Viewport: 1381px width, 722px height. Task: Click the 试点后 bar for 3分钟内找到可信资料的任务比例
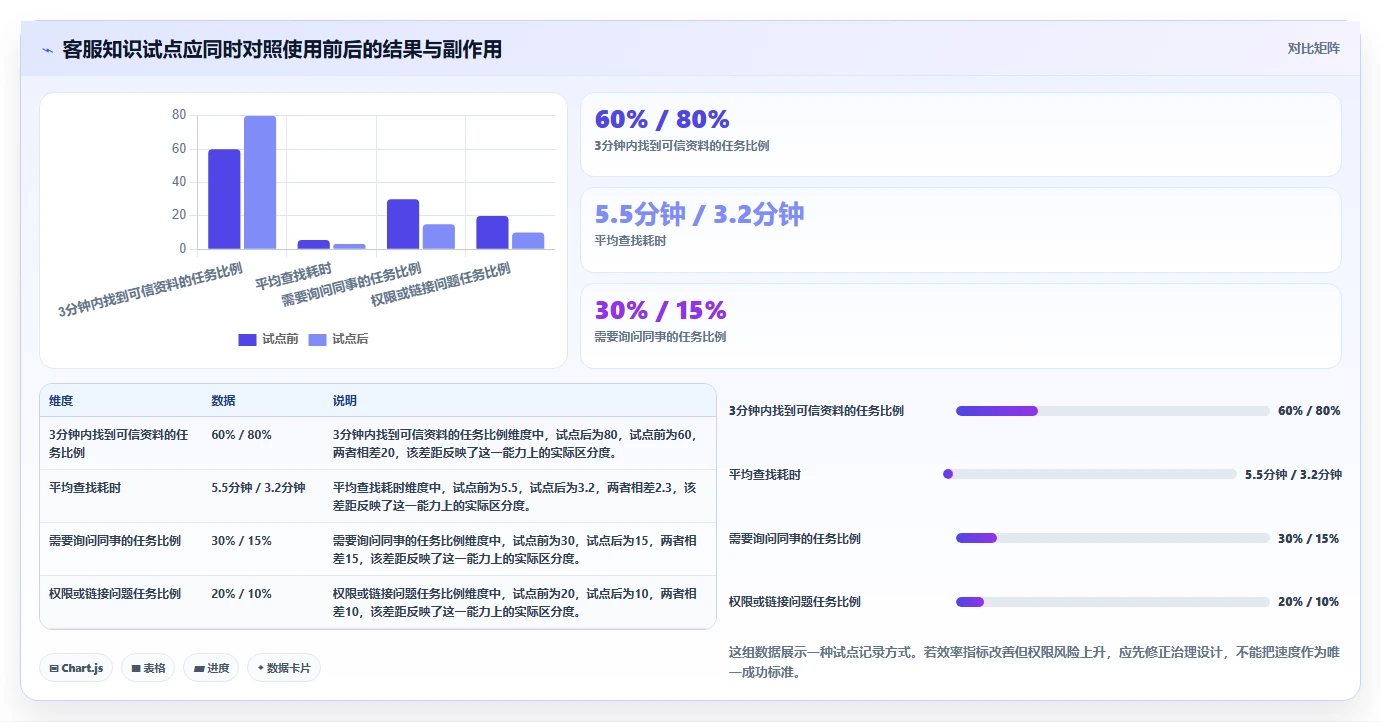[x=260, y=182]
